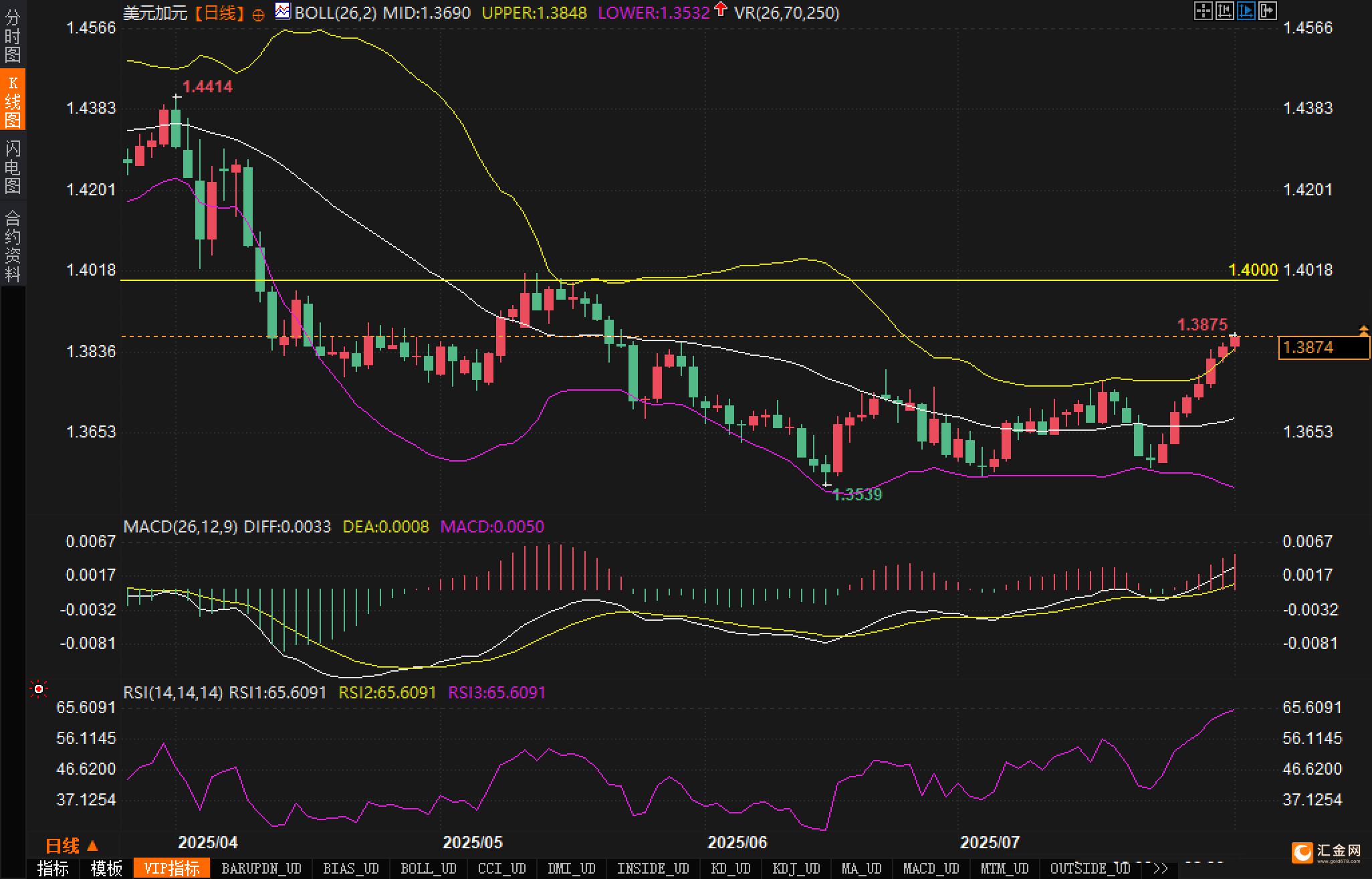This screenshot has width=1372, height=879.
Task: Select K线图 view in sidebar
Action: [13, 100]
